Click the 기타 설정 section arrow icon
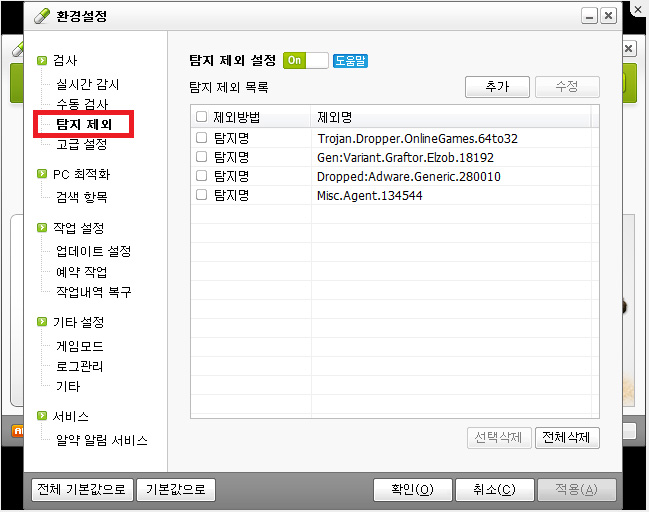The height and width of the screenshot is (512, 649). pos(42,322)
